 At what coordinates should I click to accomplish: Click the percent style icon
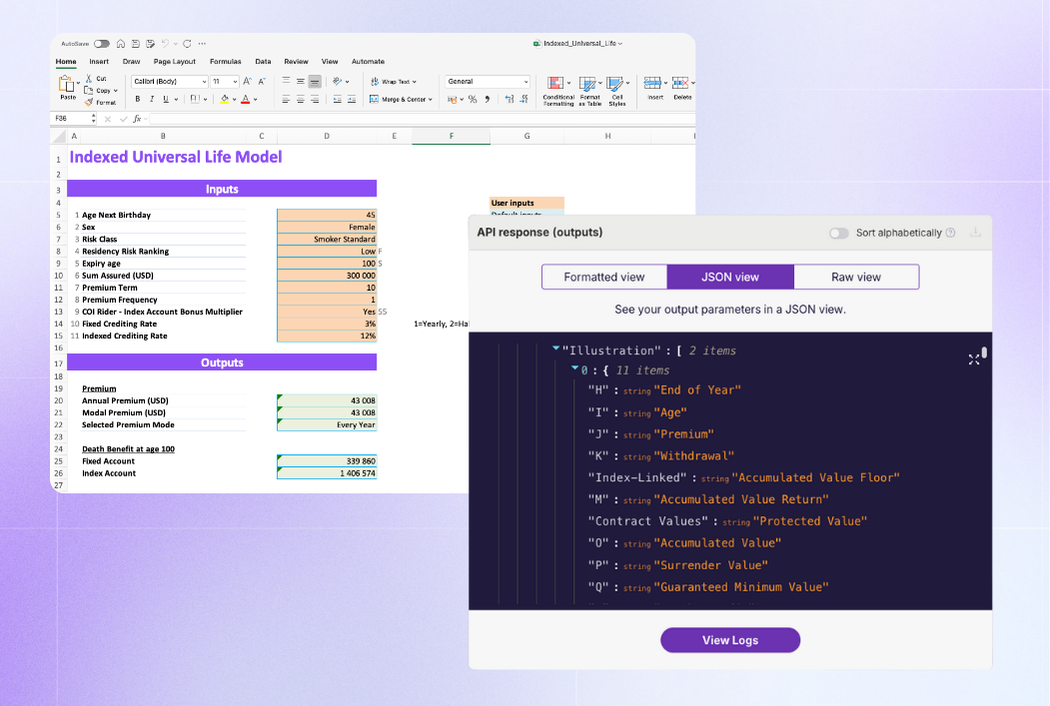point(472,99)
